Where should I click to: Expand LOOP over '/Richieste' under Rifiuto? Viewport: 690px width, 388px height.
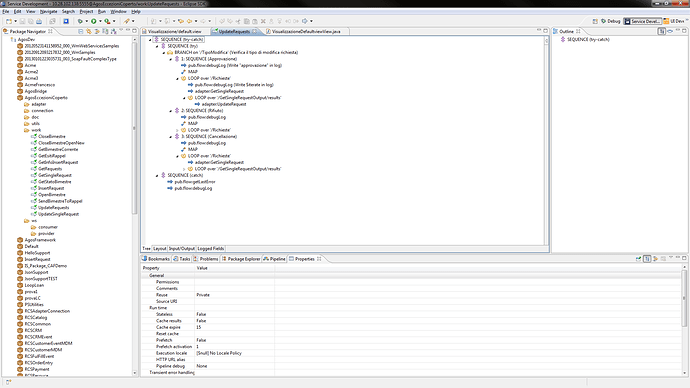click(177, 130)
